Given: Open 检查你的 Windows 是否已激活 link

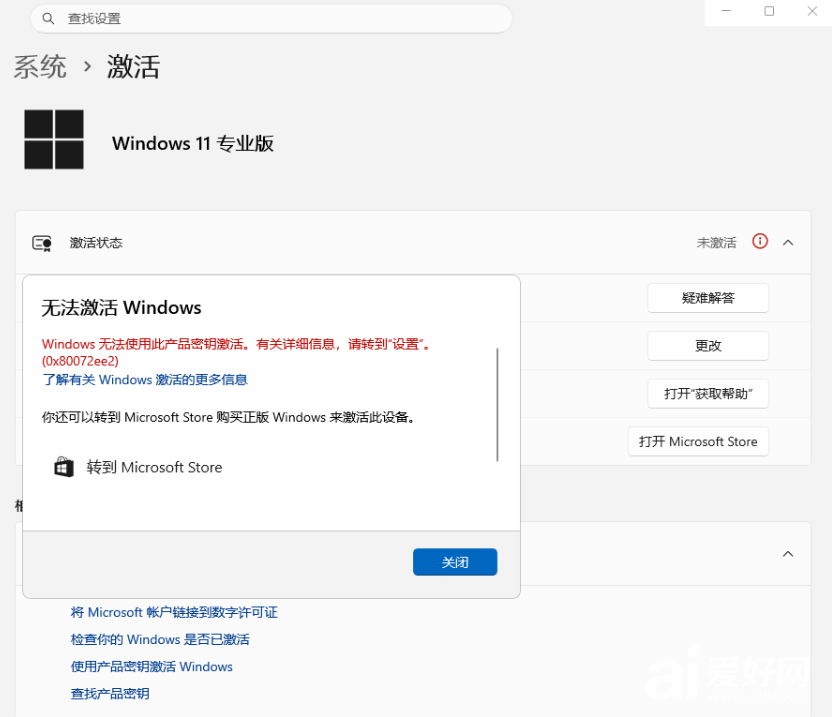Looking at the screenshot, I should coord(160,640).
